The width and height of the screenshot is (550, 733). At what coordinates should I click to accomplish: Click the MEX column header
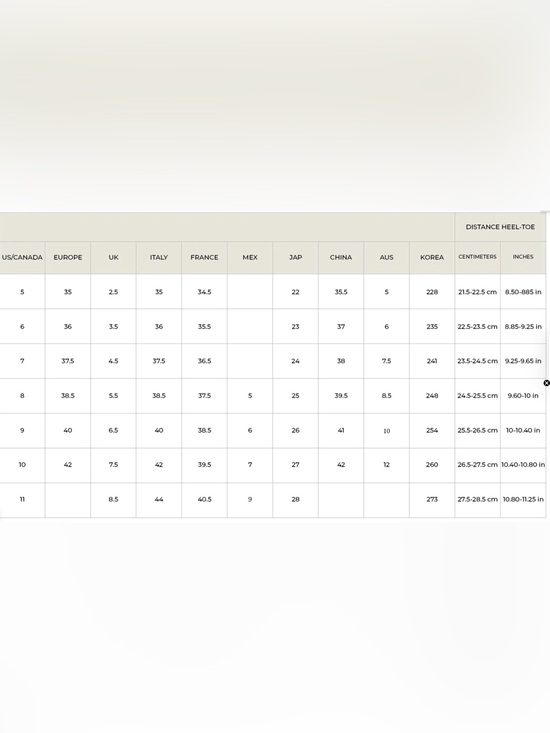250,258
